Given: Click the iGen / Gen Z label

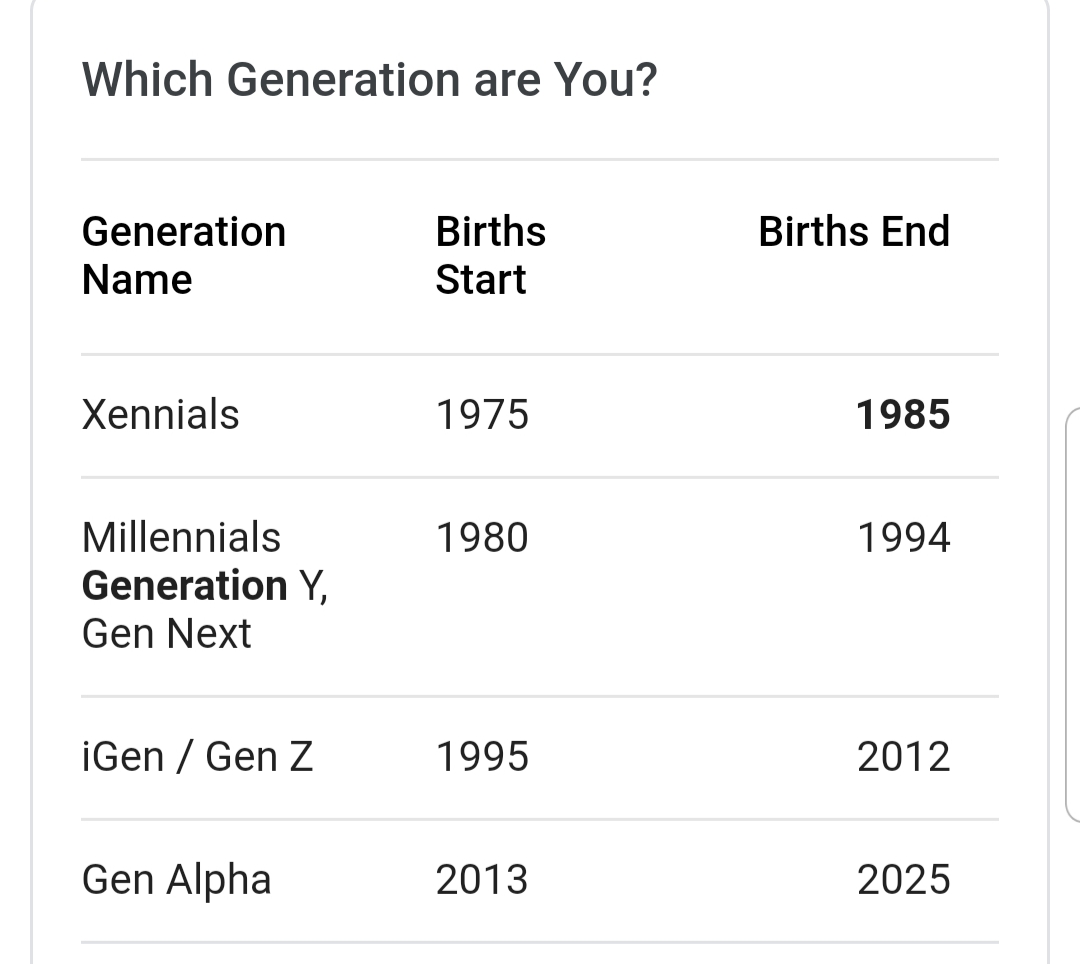Looking at the screenshot, I should click(198, 756).
